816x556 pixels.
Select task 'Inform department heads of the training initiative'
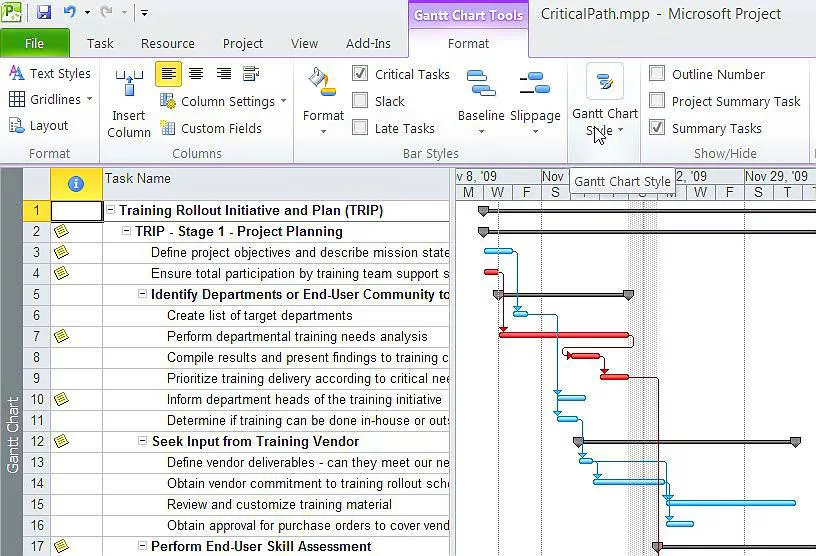(304, 399)
